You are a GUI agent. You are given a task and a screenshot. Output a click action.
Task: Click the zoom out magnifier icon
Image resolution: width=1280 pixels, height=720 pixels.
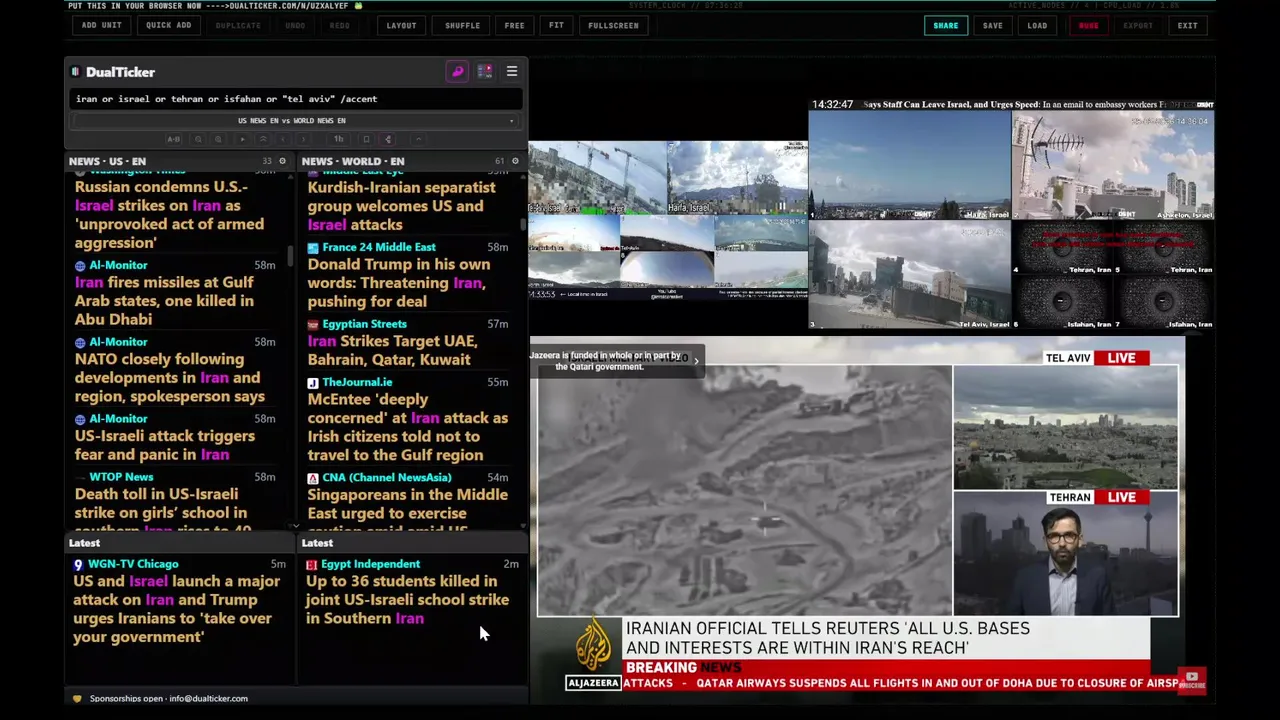click(x=198, y=139)
